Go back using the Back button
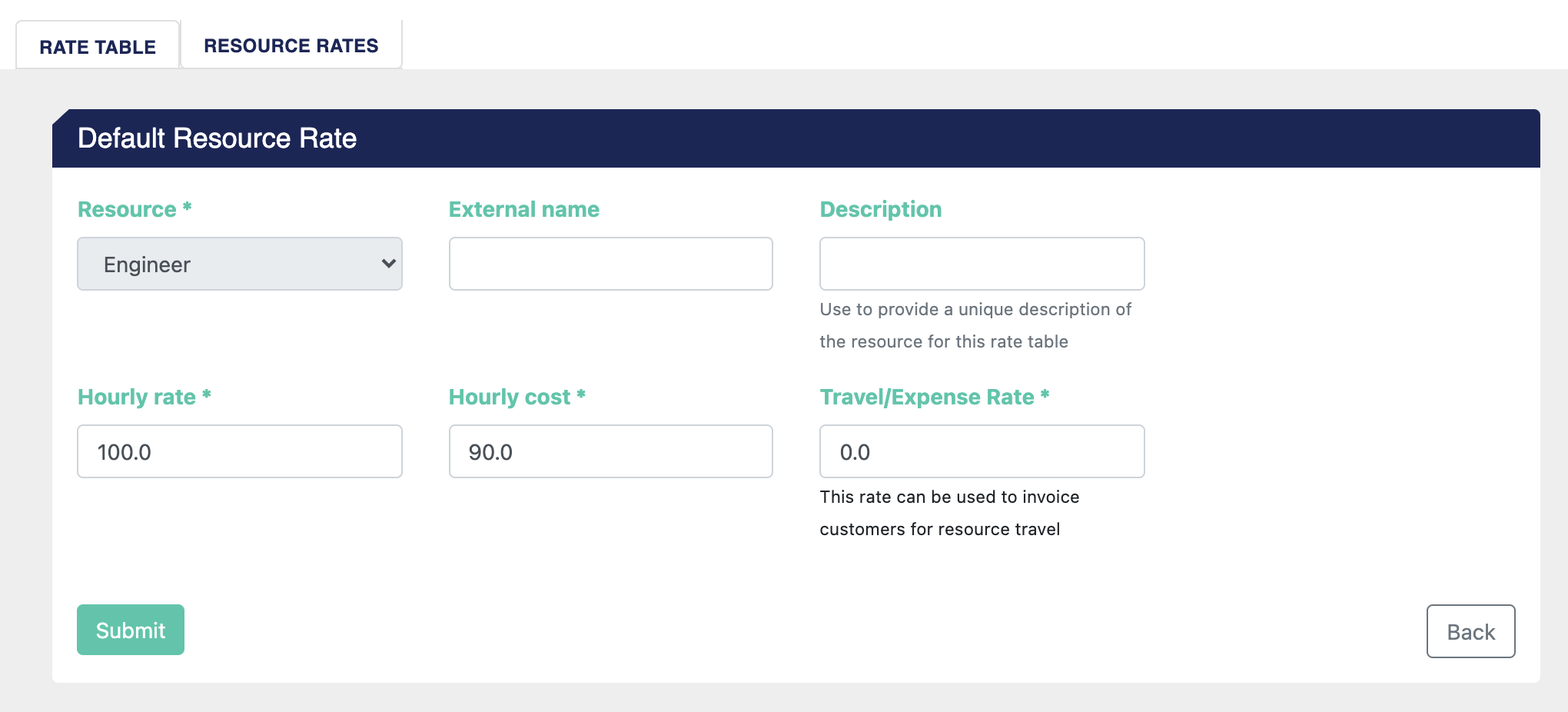The image size is (1568, 712). point(1471,631)
